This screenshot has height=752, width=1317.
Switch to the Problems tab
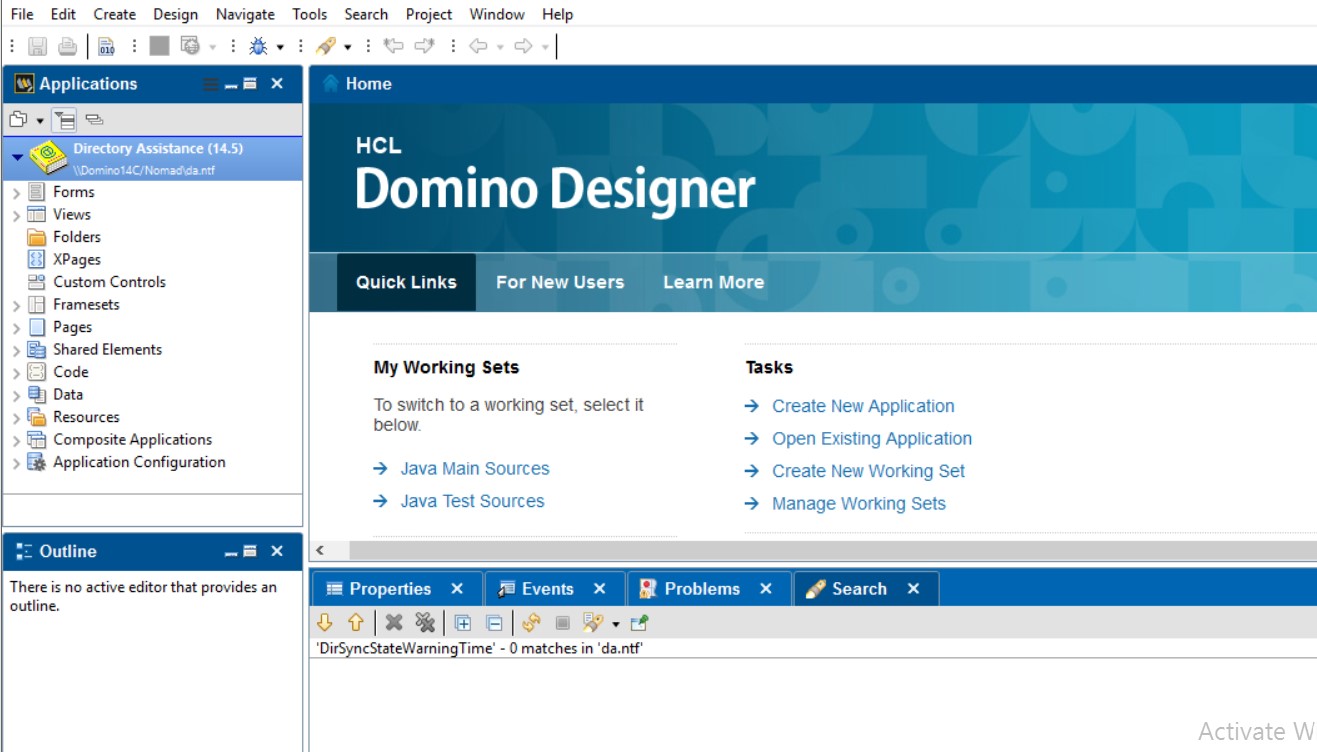(701, 589)
